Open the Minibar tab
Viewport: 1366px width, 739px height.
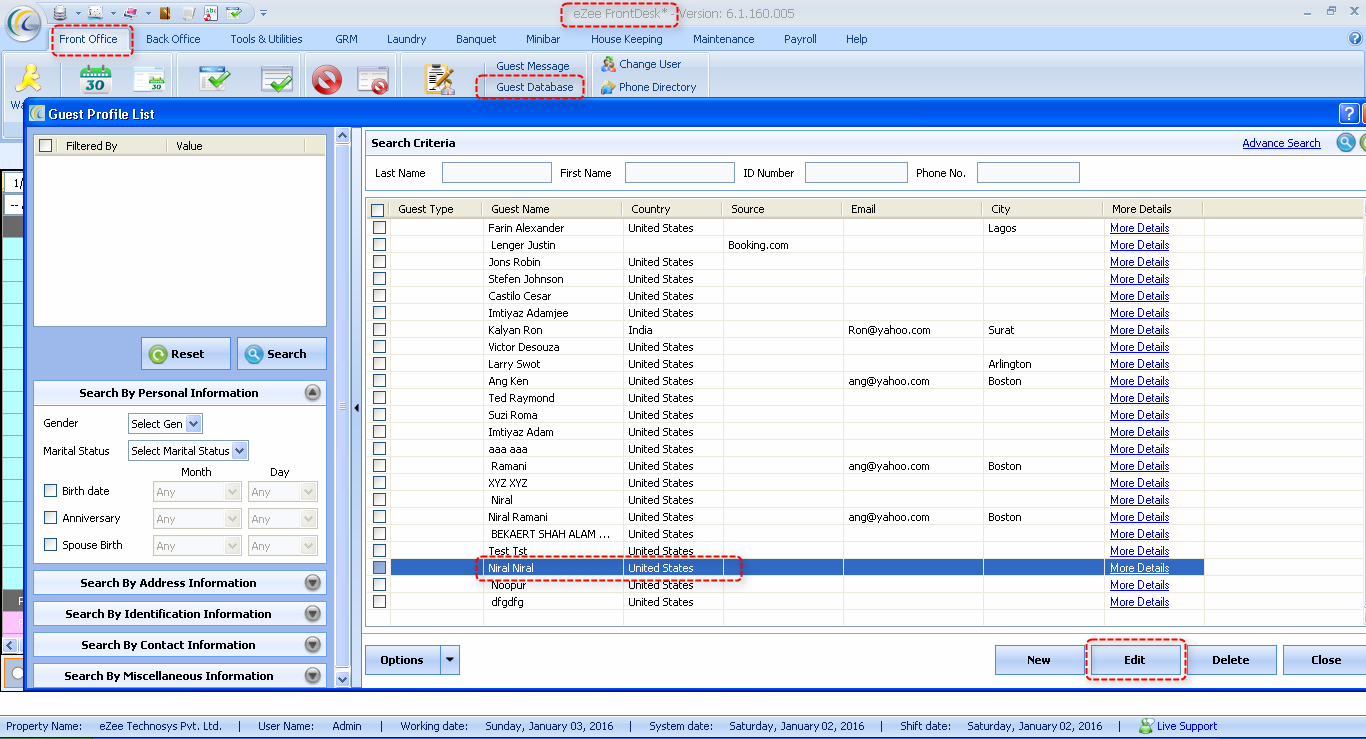click(x=543, y=39)
